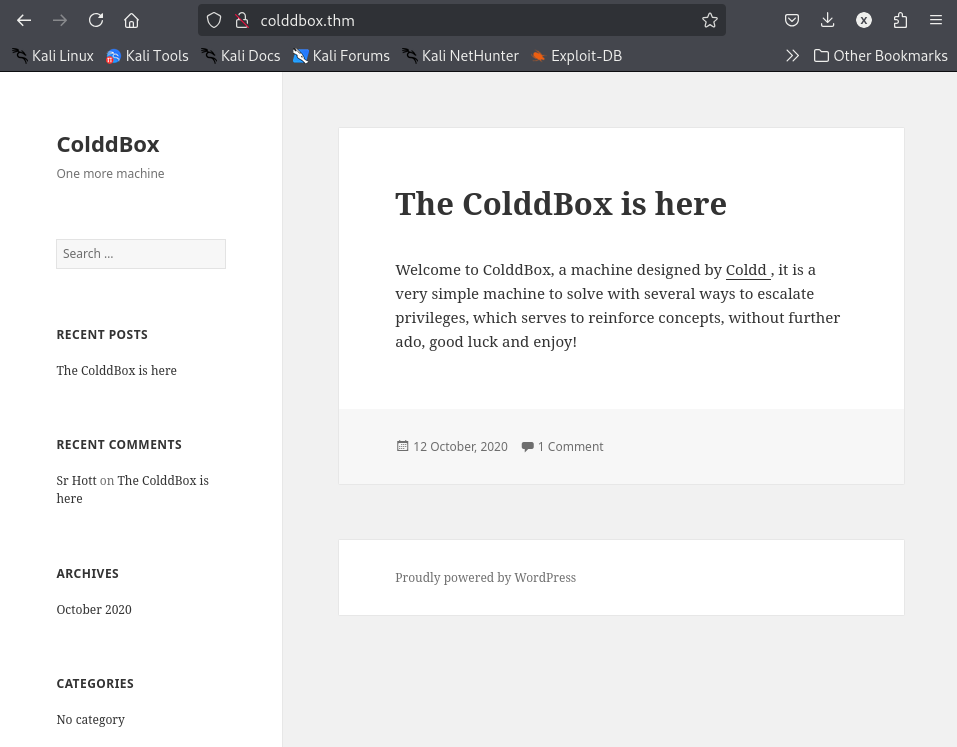Open Other Bookmarks folder
The image size is (957, 747).
pyautogui.click(x=881, y=56)
